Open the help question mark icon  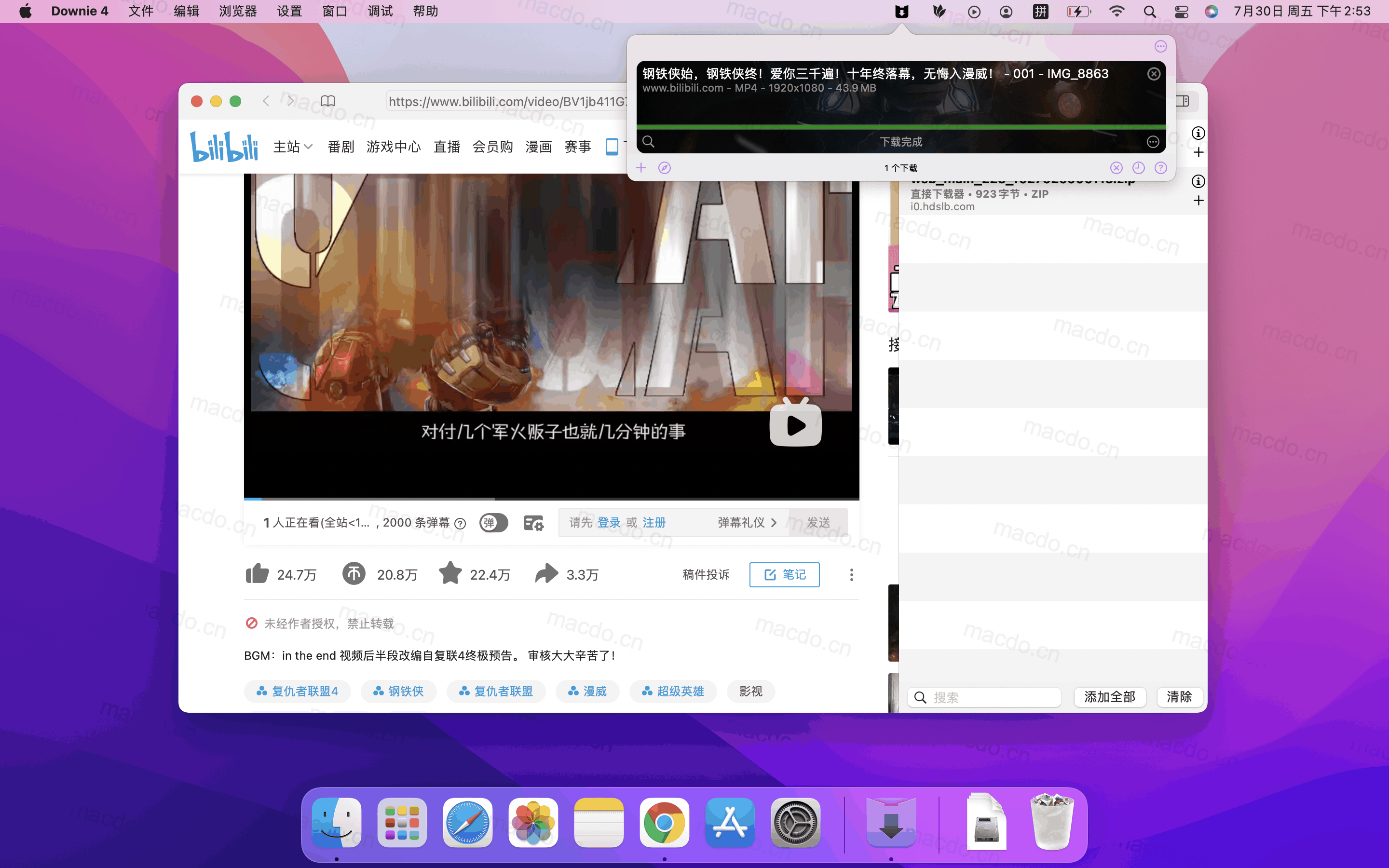point(1160,168)
